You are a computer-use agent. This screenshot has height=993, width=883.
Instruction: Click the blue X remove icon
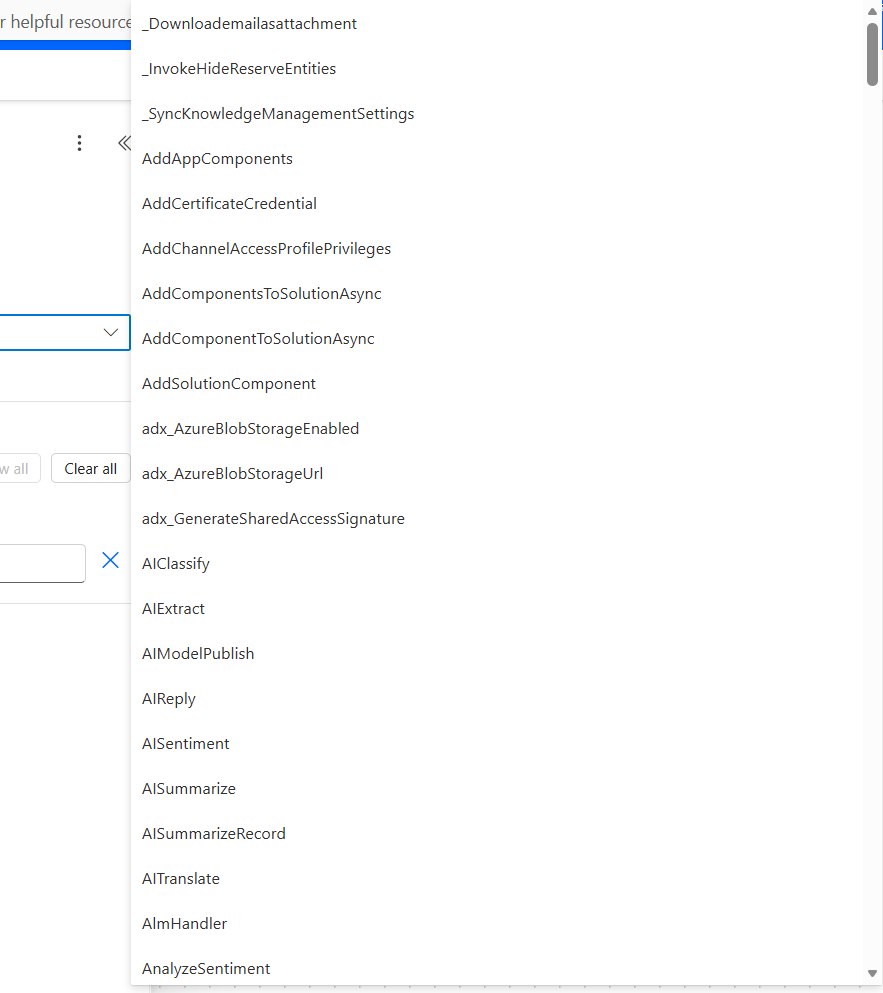click(x=111, y=561)
